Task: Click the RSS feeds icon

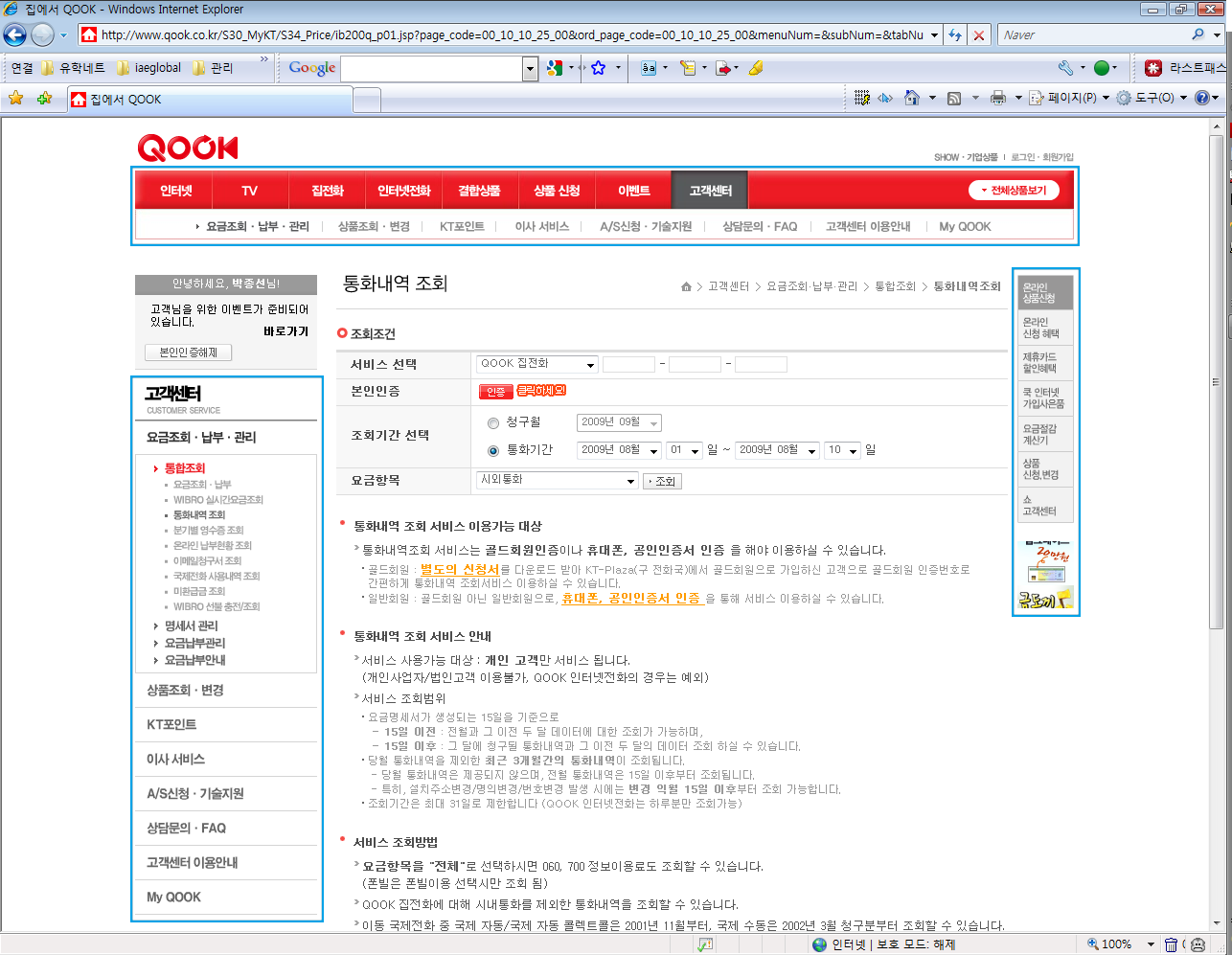Action: coord(954,98)
